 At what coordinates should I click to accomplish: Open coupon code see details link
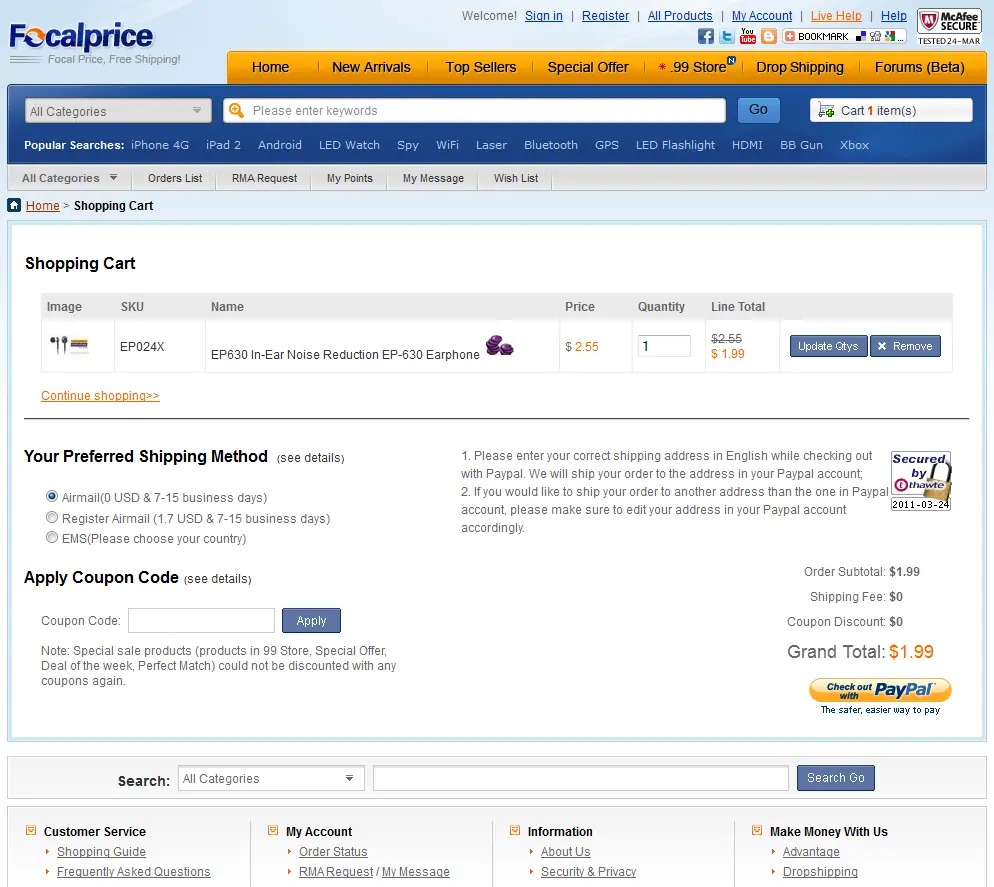(217, 579)
